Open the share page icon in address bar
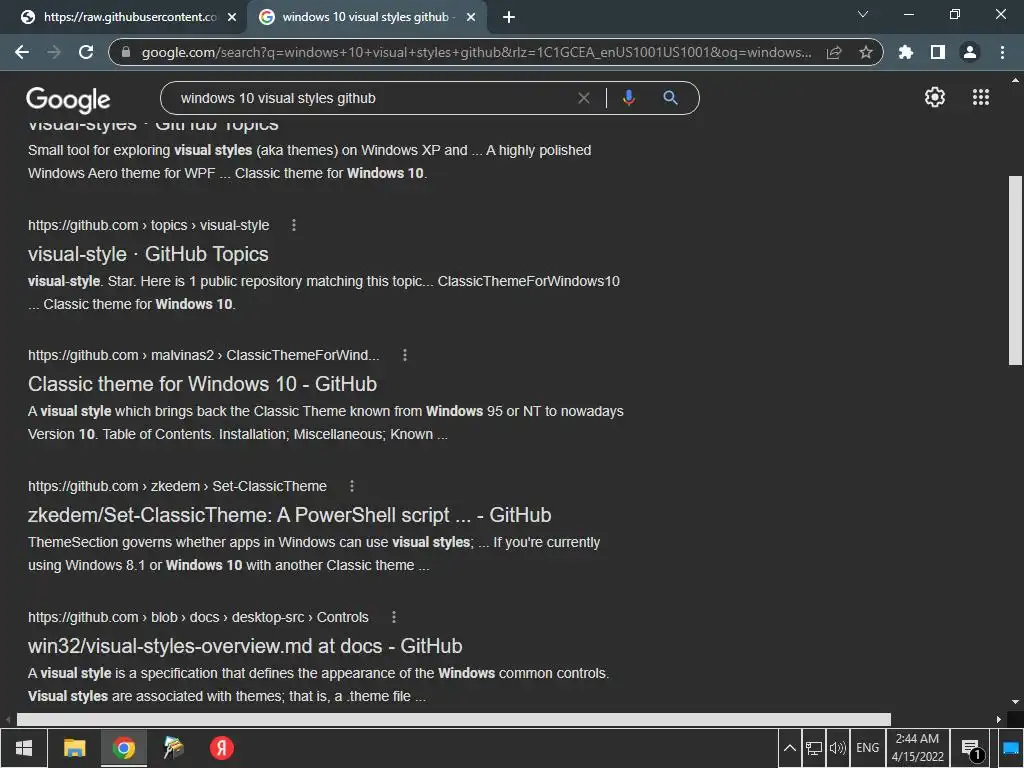 coord(834,52)
